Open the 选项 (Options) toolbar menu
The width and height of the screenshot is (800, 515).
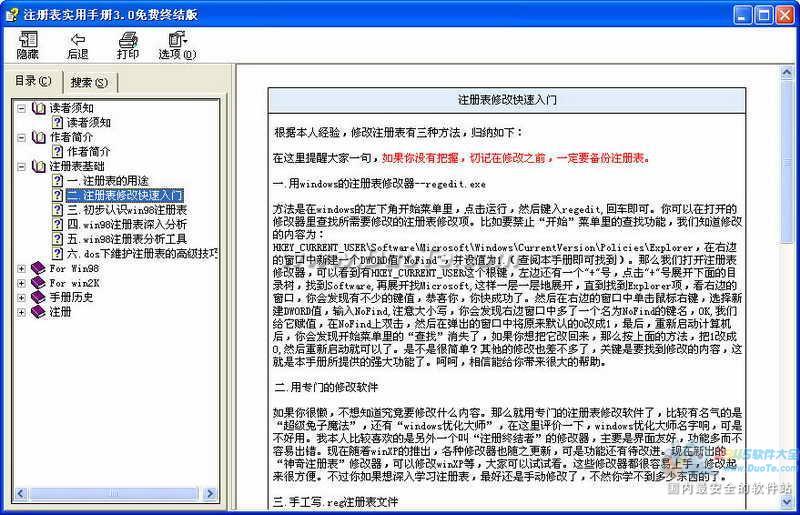177,45
